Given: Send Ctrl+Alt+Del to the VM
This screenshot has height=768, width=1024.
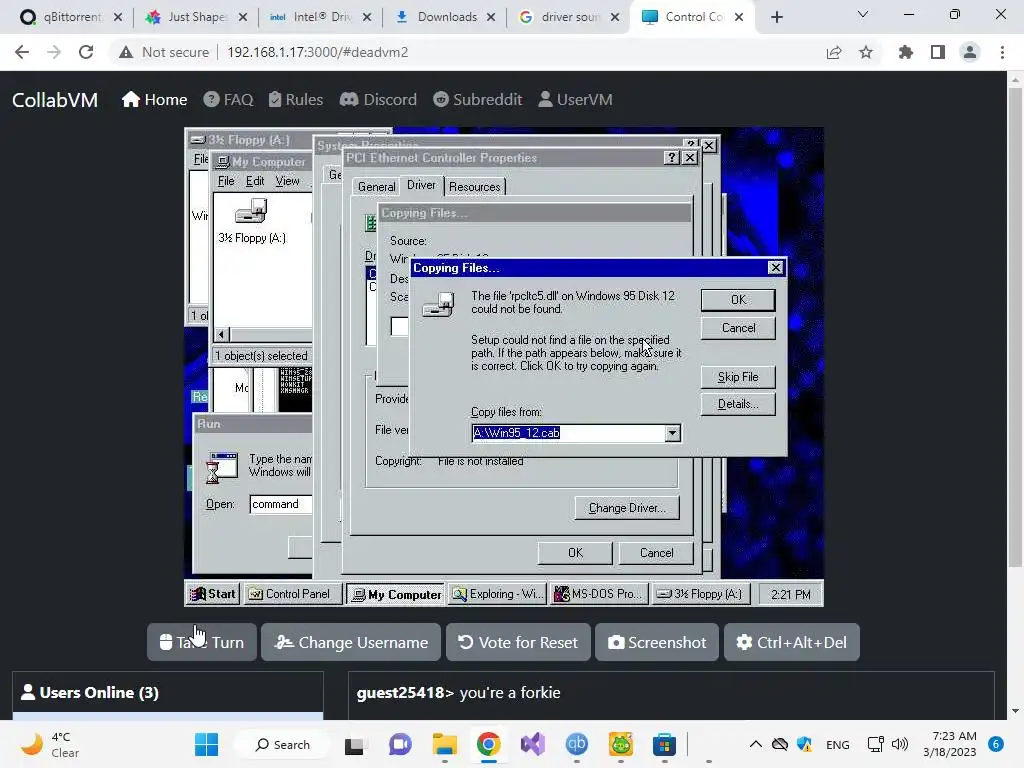Looking at the screenshot, I should [792, 643].
